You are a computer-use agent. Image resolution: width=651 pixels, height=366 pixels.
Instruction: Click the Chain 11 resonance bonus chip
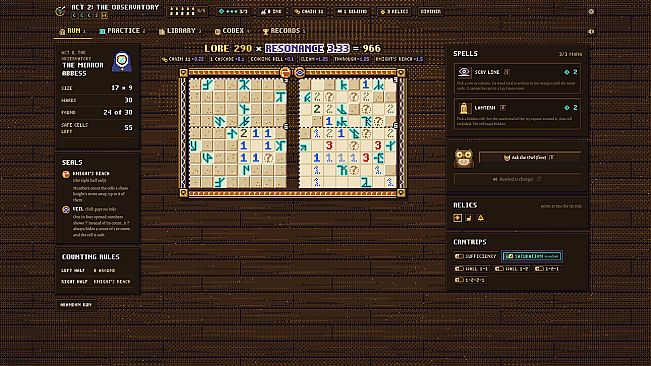183,59
